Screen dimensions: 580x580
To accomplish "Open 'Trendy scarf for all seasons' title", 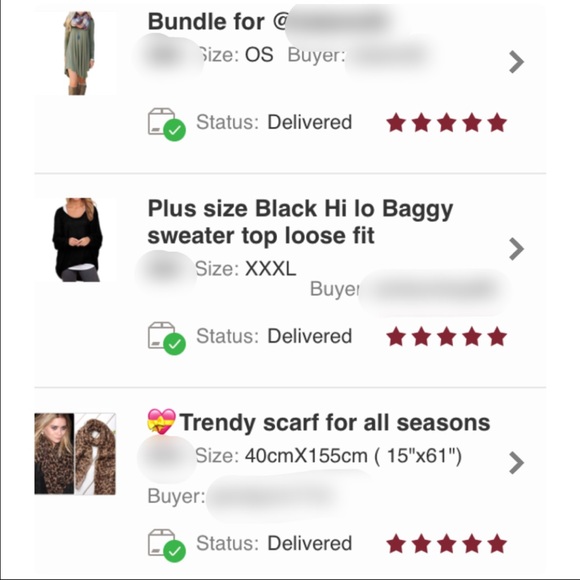I will pyautogui.click(x=335, y=422).
